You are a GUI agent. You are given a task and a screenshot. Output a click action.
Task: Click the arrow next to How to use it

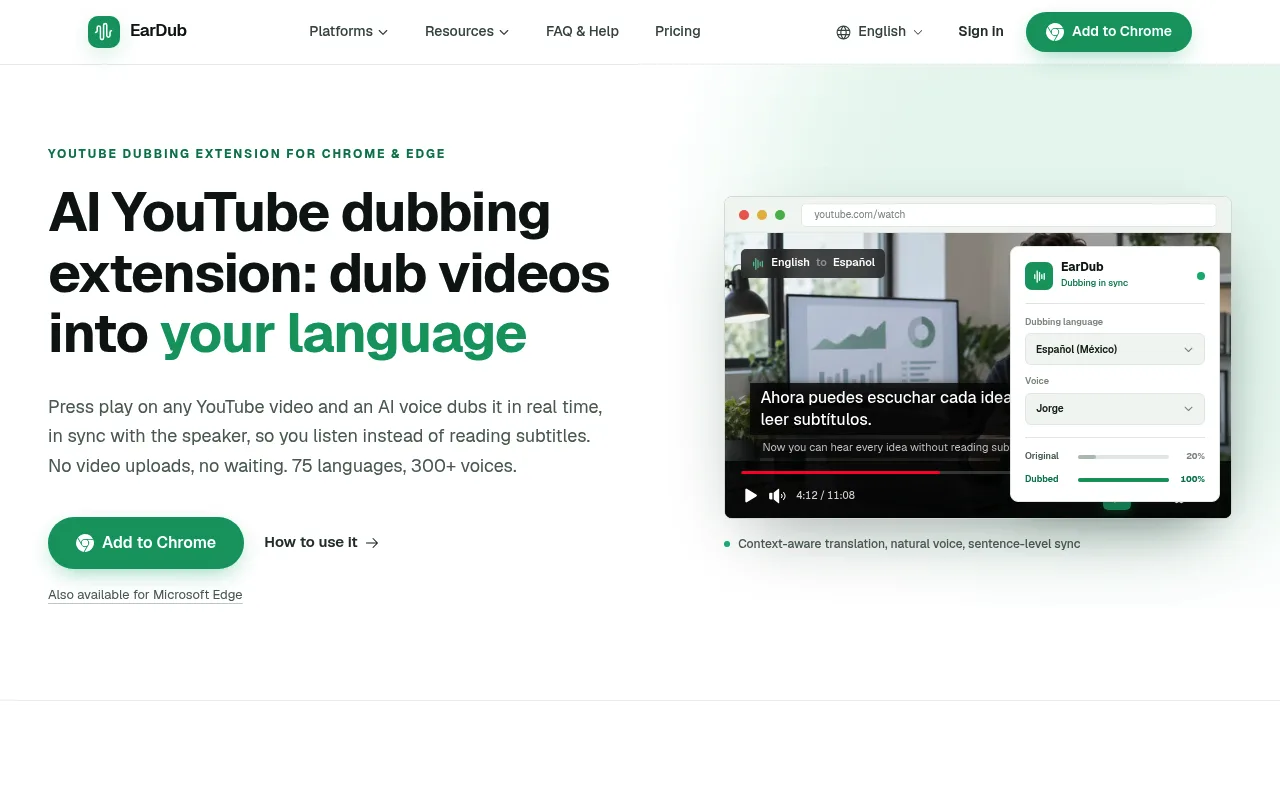click(x=372, y=543)
